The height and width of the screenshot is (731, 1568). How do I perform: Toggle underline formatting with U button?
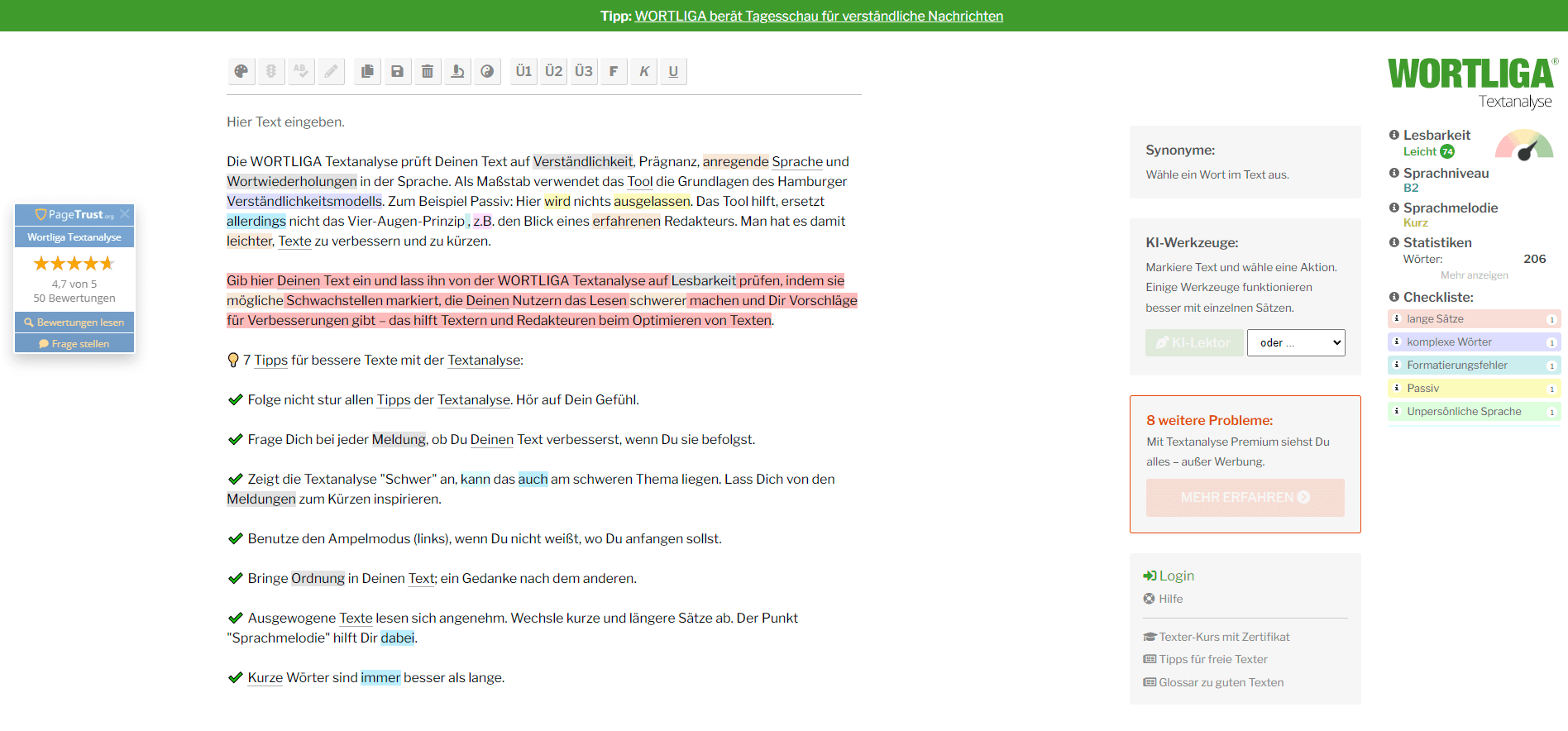click(x=673, y=71)
